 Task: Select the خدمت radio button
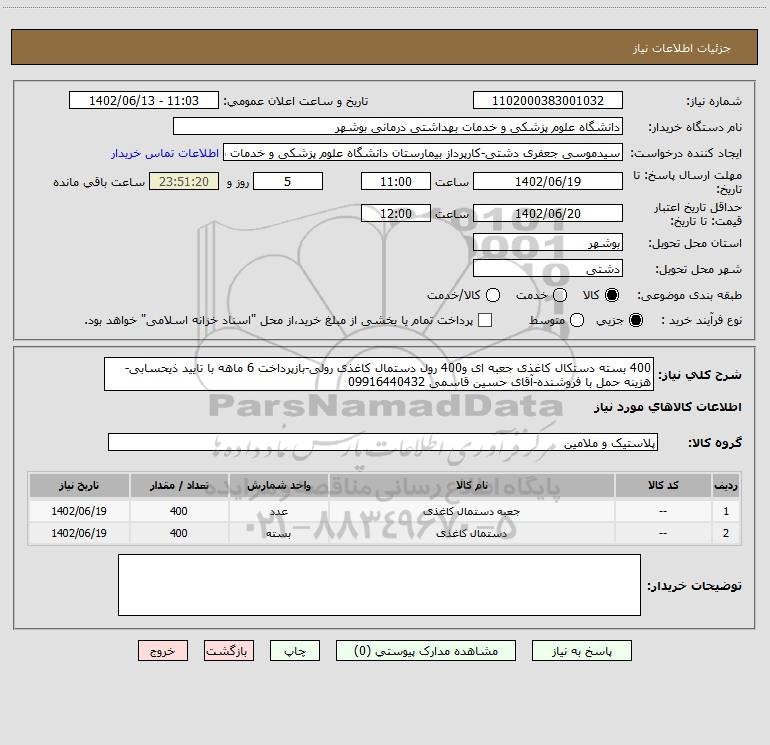[560, 295]
